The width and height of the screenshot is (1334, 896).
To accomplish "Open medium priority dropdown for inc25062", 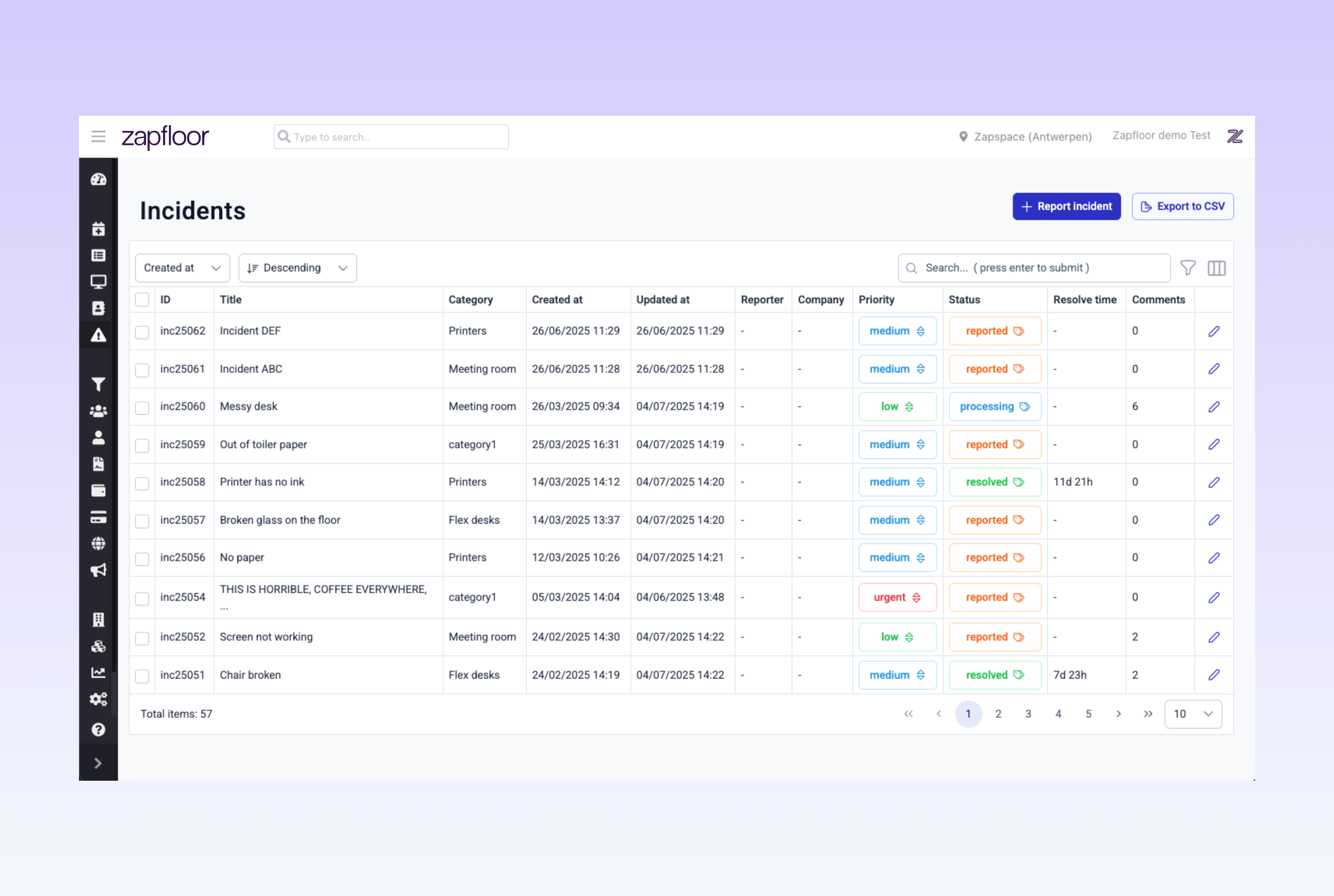I will [897, 331].
